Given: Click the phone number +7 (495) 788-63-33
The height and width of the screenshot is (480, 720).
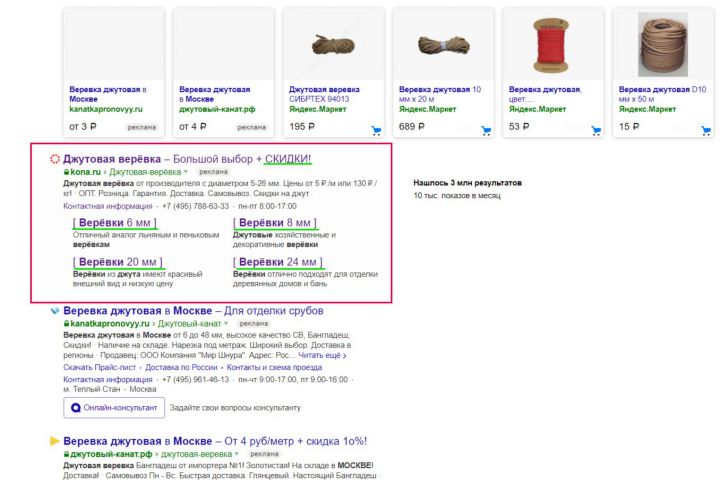Looking at the screenshot, I should tap(195, 206).
